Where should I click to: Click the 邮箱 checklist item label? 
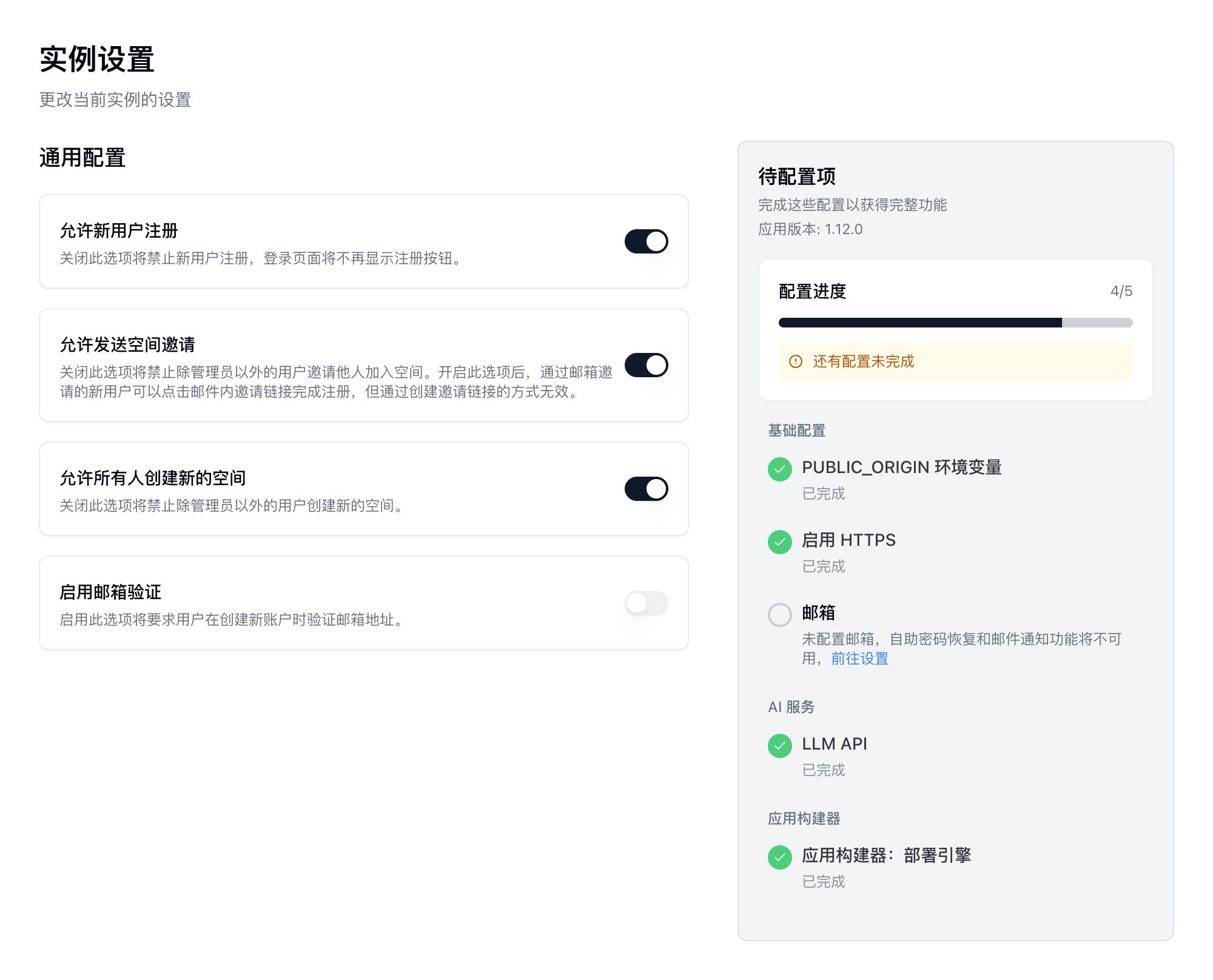tap(818, 612)
